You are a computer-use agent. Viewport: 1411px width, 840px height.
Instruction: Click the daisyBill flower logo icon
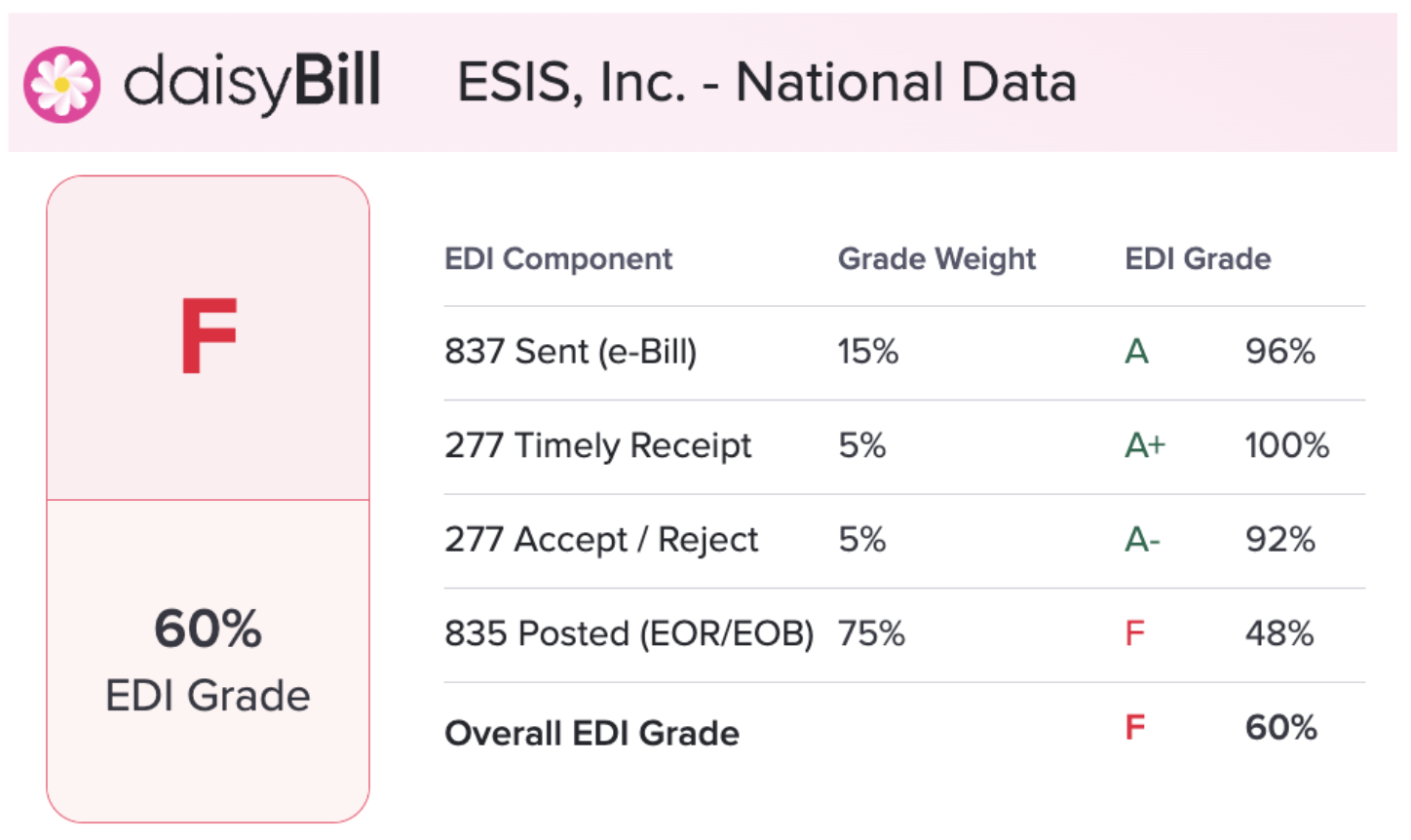(x=61, y=84)
